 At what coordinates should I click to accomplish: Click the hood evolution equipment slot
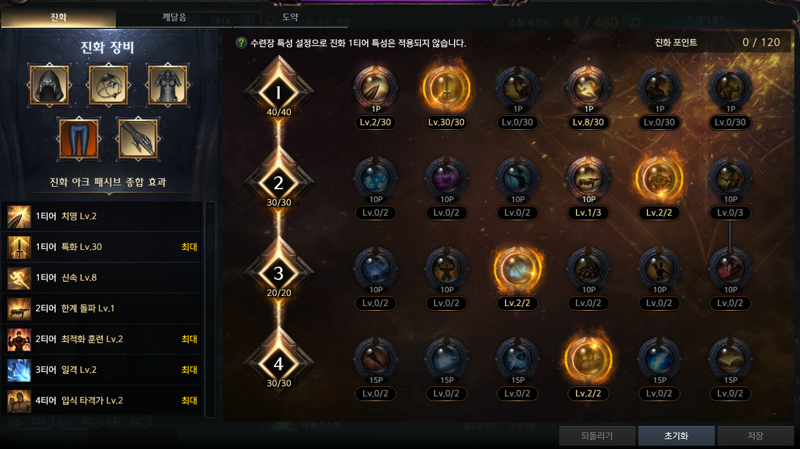click(49, 85)
